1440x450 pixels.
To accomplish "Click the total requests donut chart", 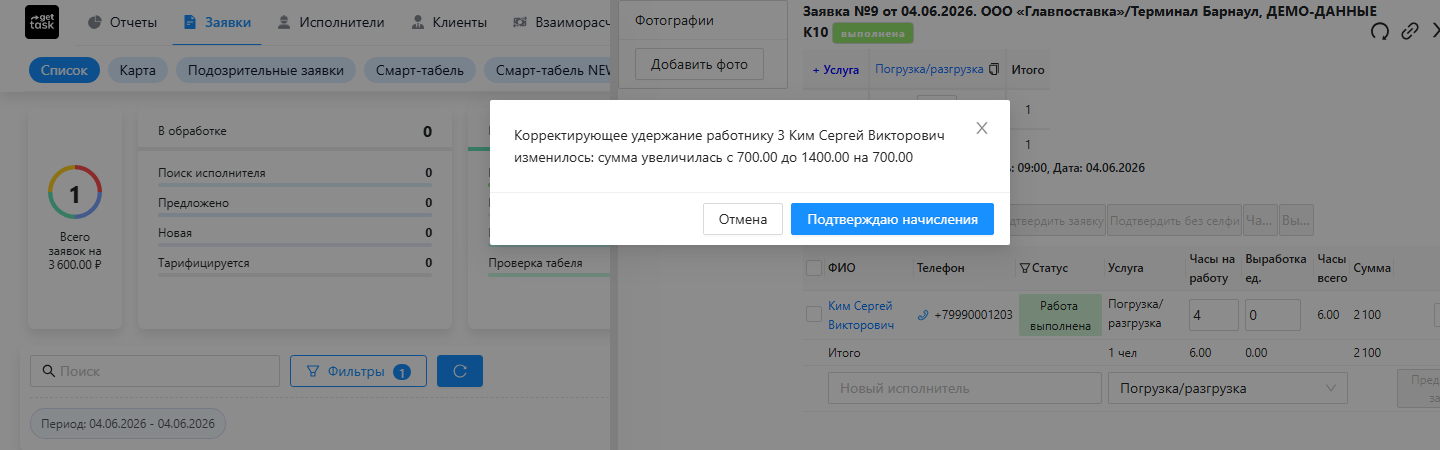I will 75,192.
